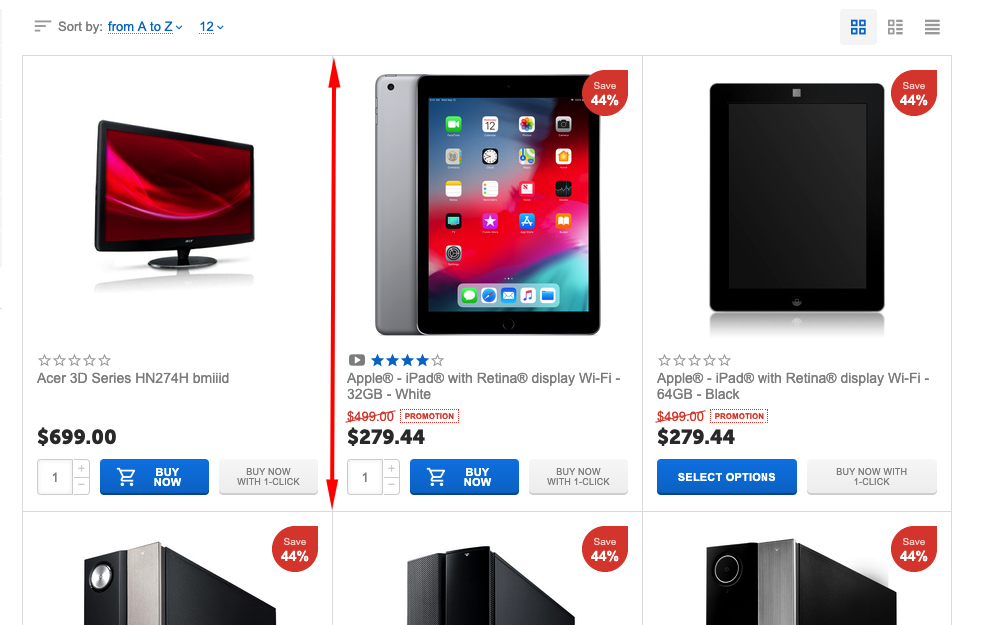
Task: Click the sort lines icon
Action: coord(42,26)
